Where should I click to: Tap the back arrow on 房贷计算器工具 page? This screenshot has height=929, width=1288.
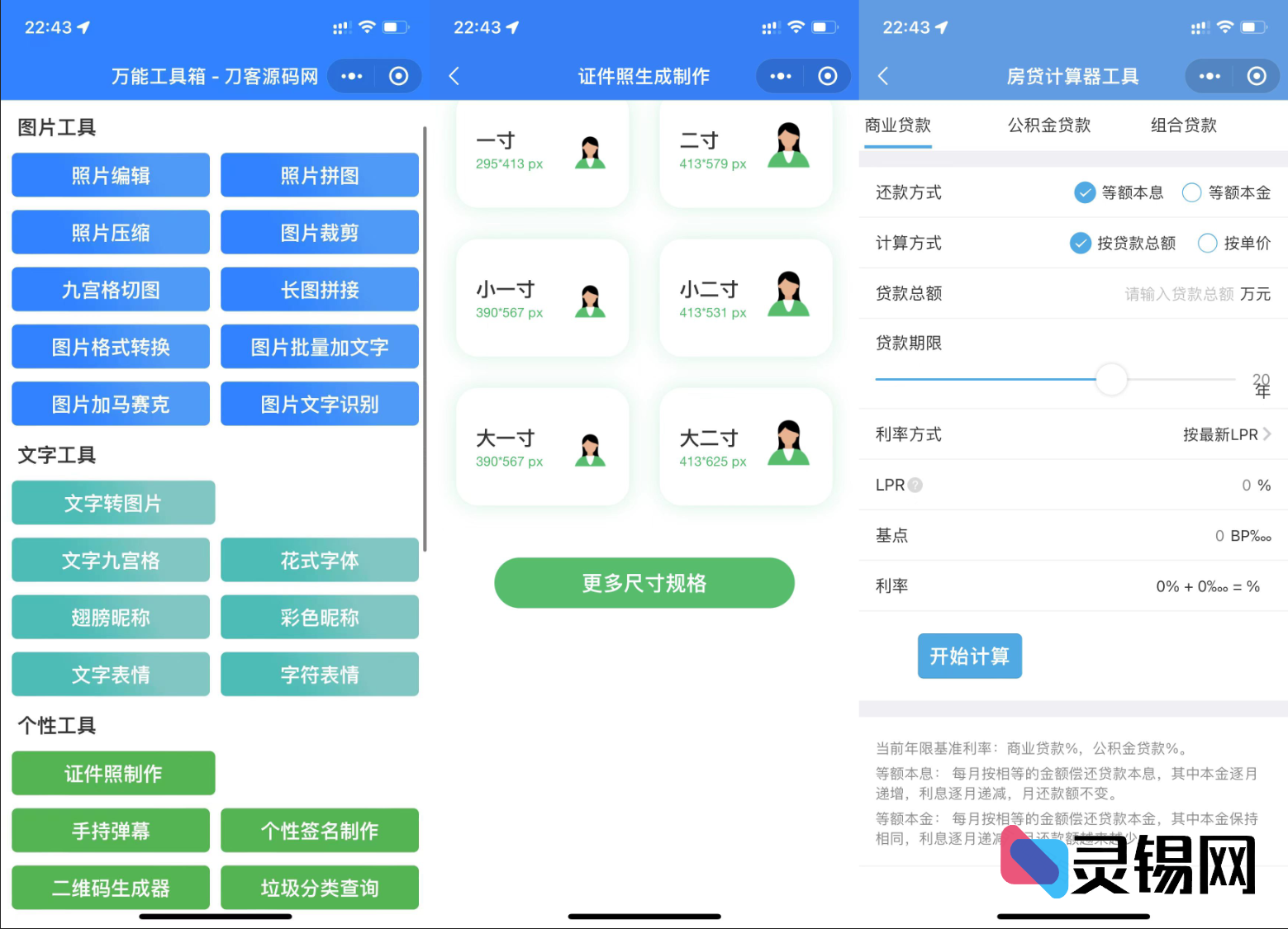[883, 75]
